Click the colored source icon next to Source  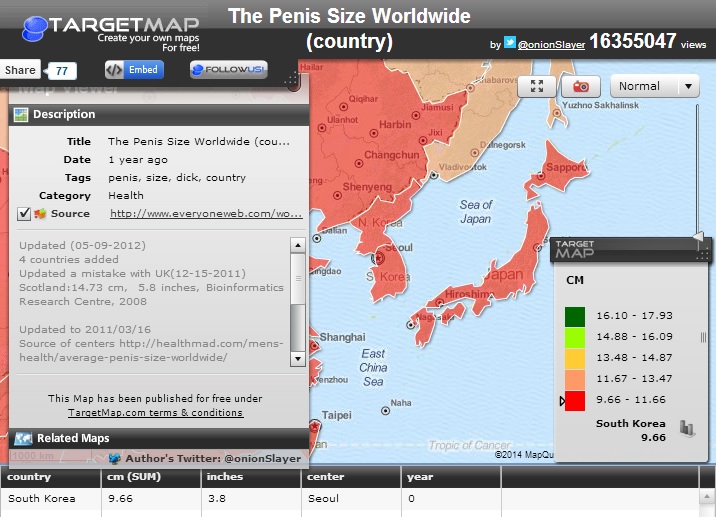(x=40, y=213)
